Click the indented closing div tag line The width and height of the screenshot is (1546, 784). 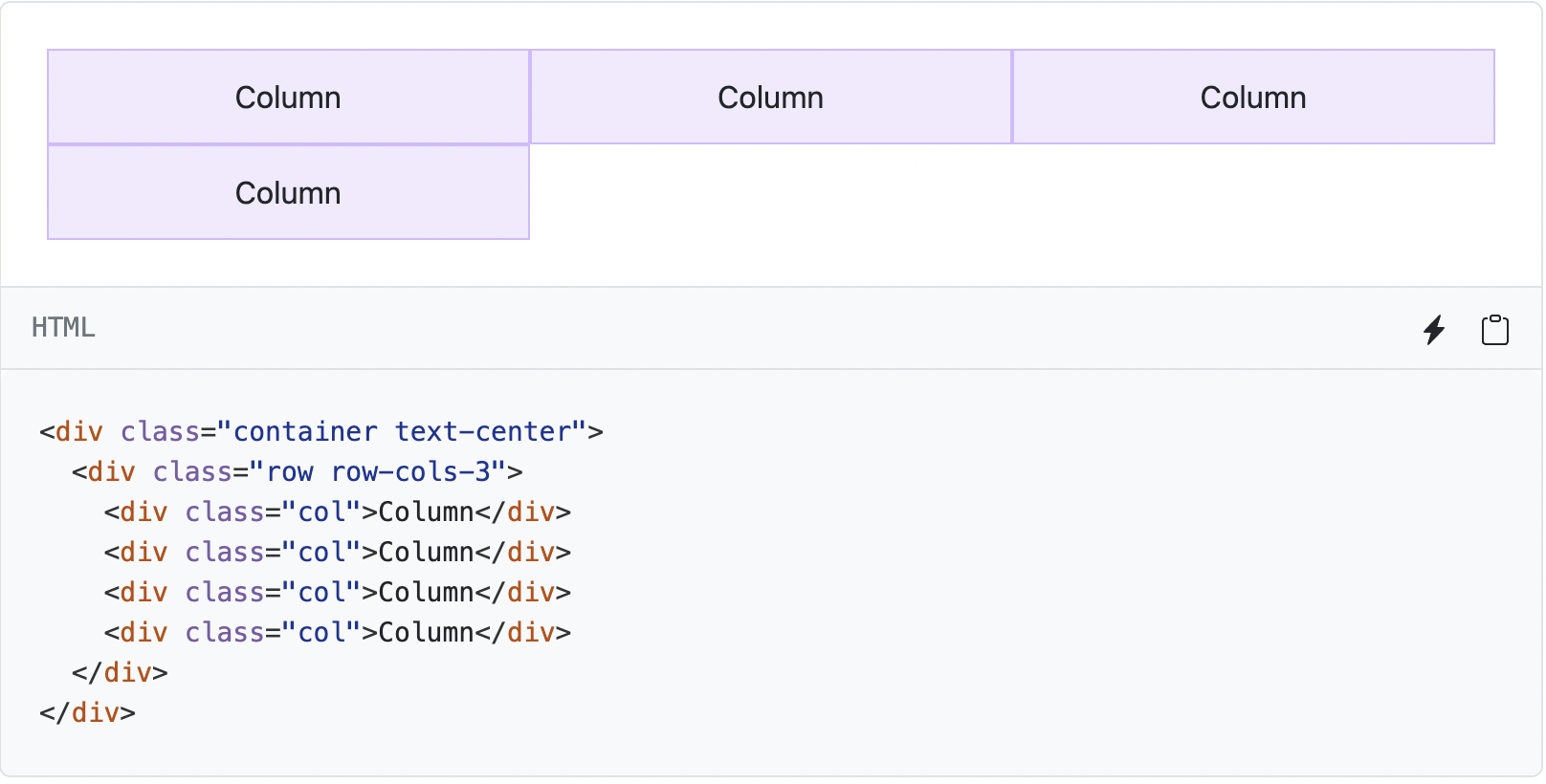pyautogui.click(x=120, y=673)
